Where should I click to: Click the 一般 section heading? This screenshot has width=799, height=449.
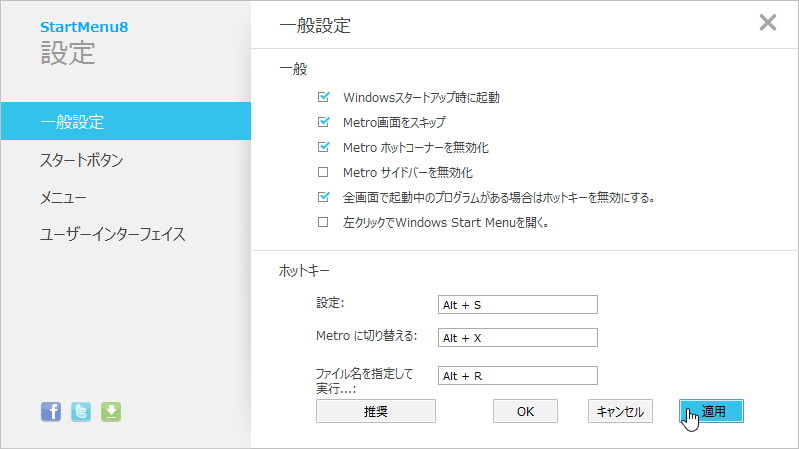pos(294,69)
